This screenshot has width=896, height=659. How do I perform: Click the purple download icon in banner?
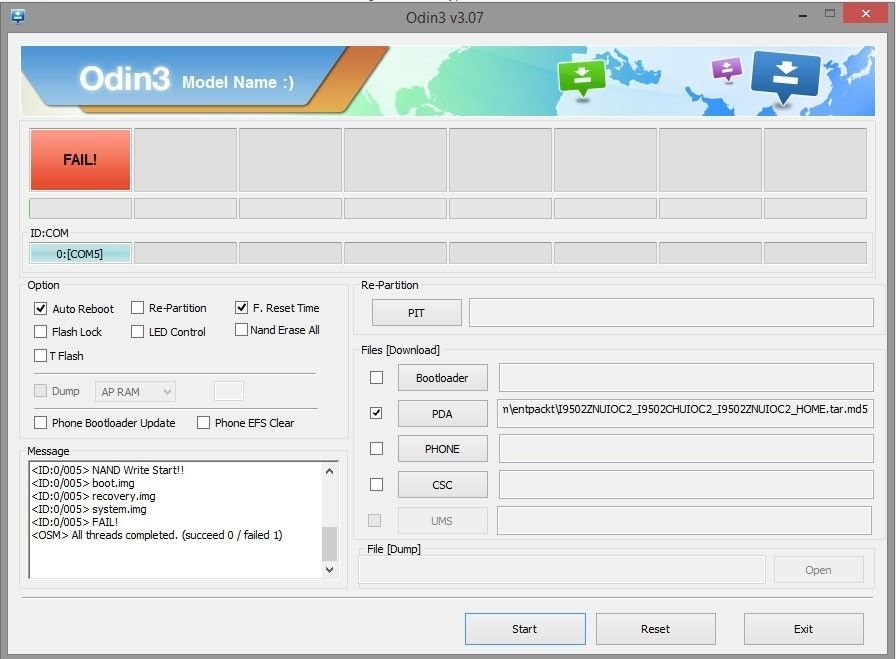[x=727, y=70]
